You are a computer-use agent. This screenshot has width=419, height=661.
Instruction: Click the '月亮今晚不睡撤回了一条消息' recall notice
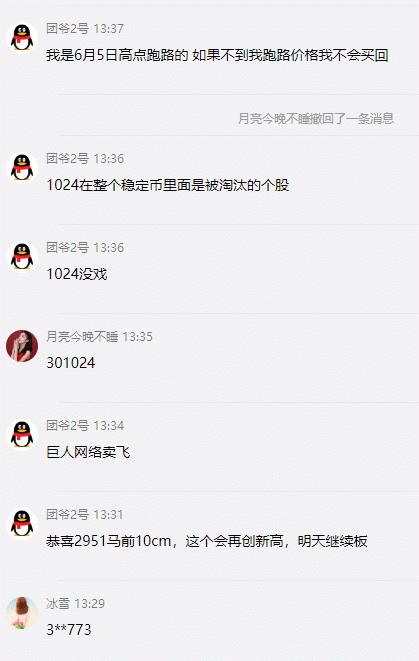(316, 118)
